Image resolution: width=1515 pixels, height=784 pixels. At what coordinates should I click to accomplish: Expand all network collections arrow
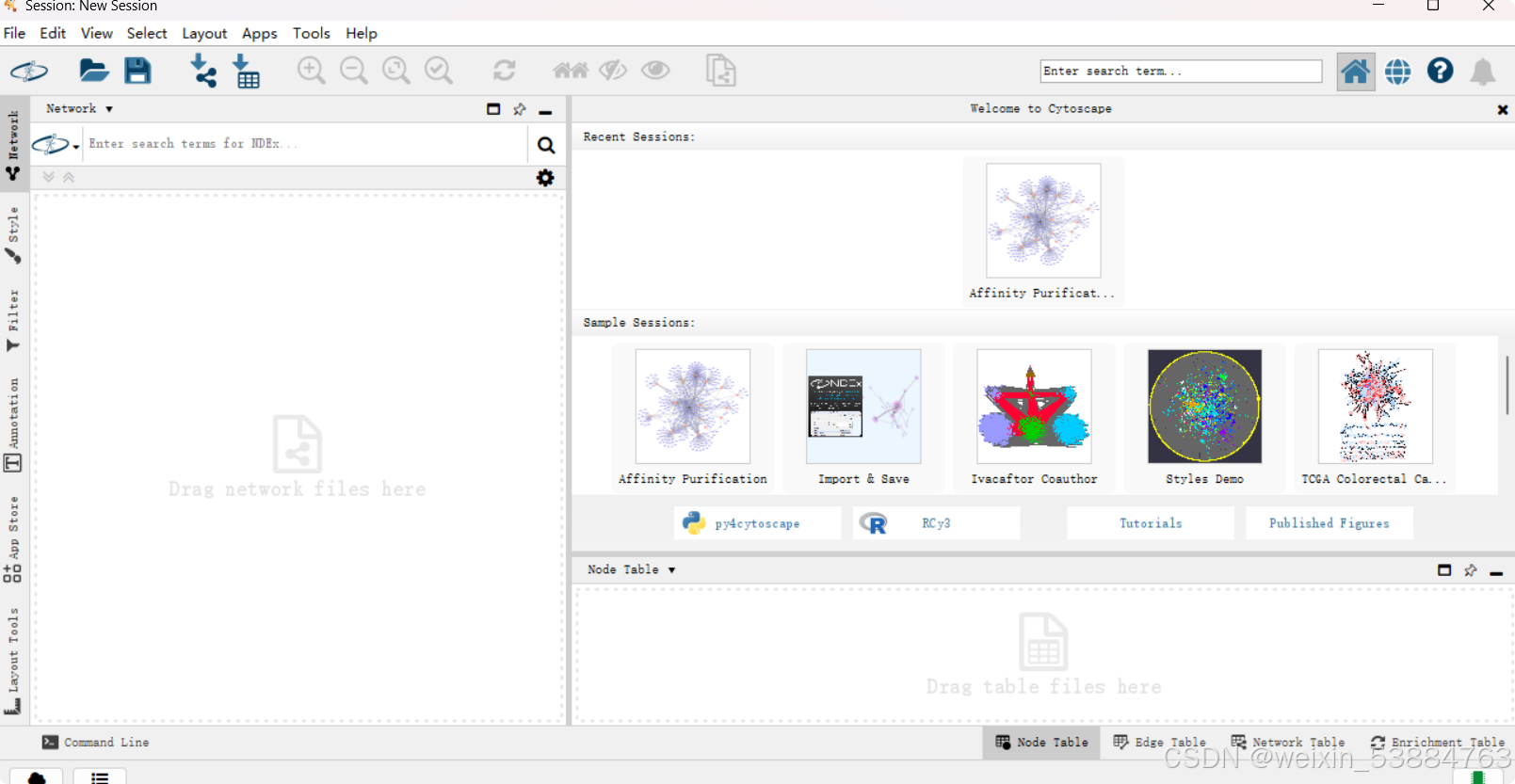point(49,177)
